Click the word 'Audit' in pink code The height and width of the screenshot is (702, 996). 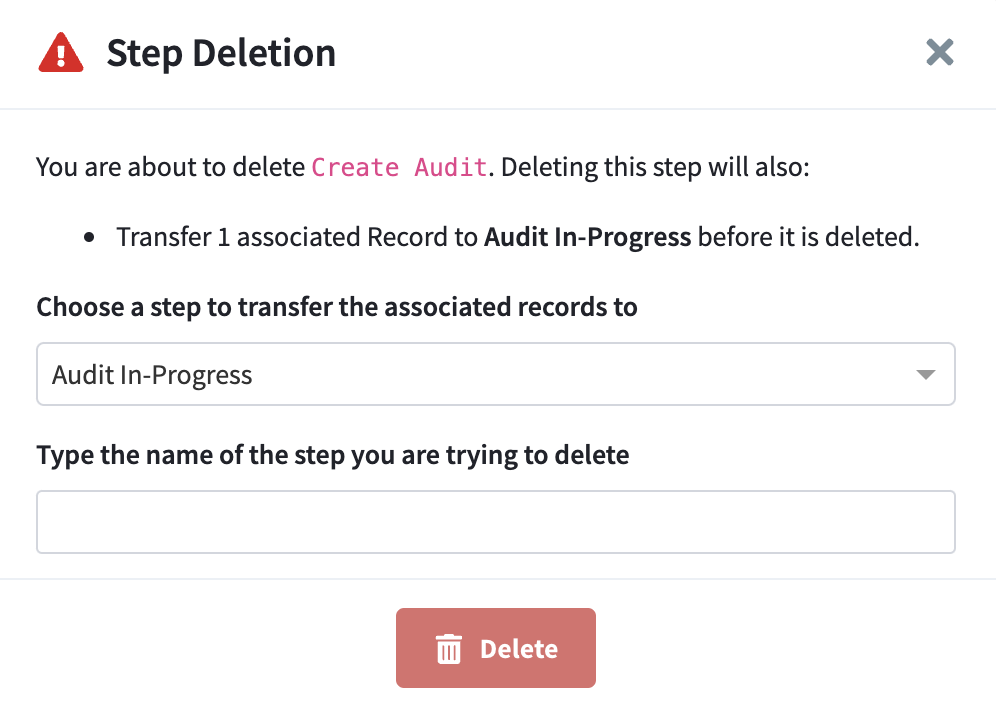tap(450, 167)
